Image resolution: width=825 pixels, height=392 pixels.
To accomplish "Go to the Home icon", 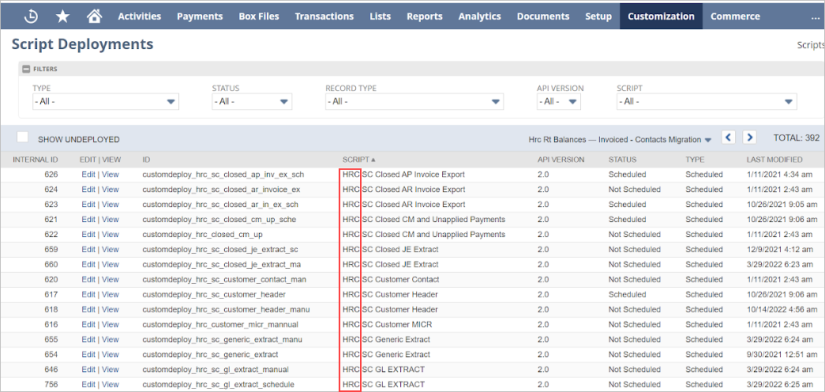I will pos(94,16).
